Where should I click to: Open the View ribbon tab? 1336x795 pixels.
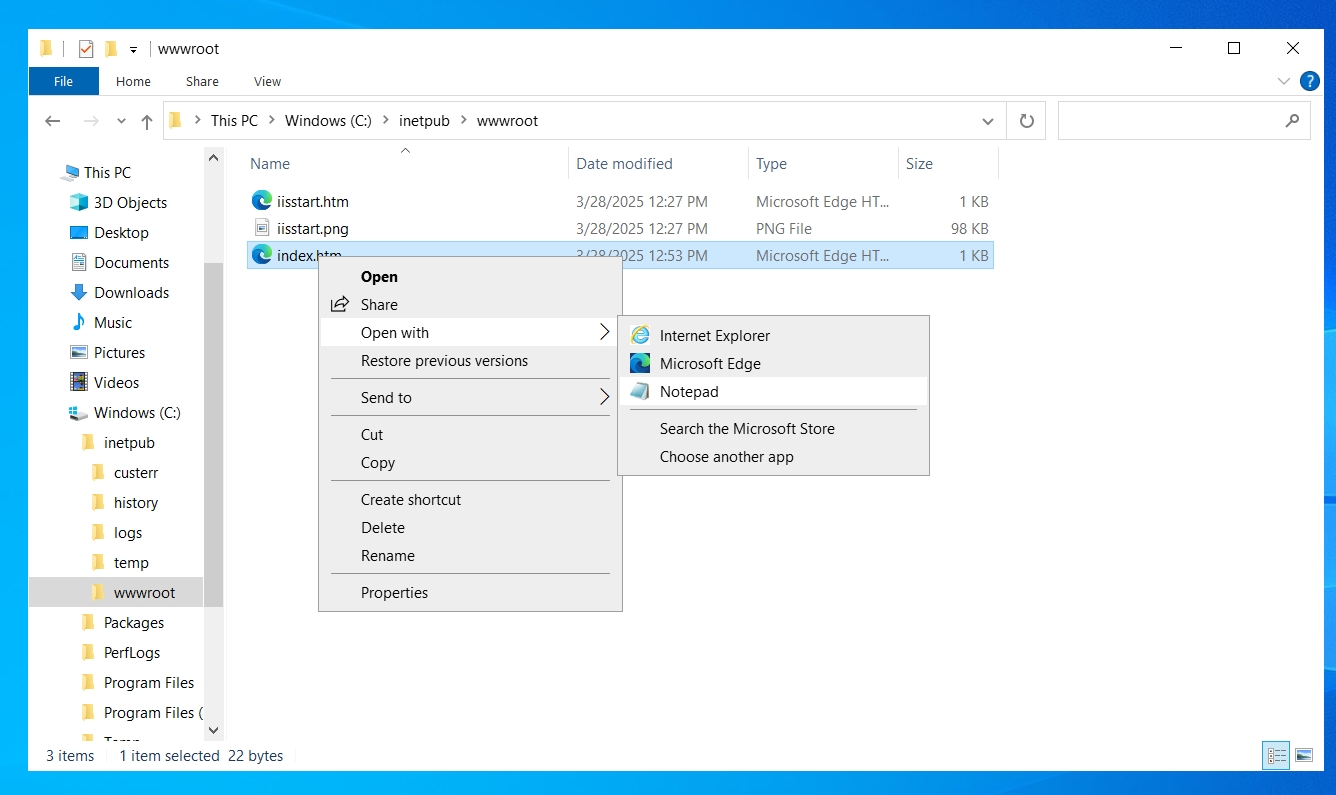pos(267,82)
